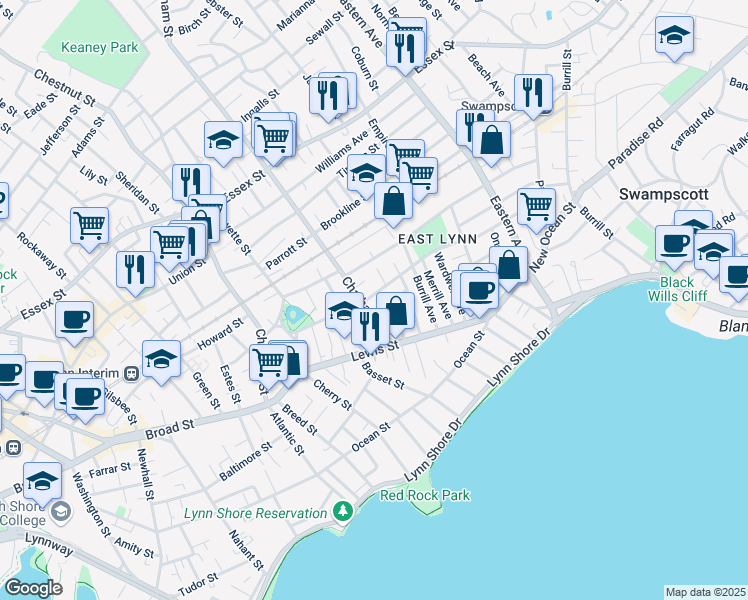Click the Red Rock Park label
The image size is (748, 600).
click(425, 496)
